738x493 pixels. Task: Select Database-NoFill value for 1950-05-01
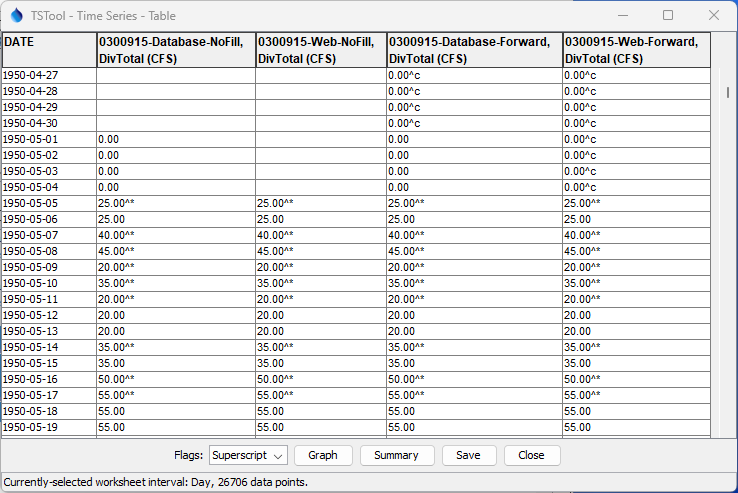(176, 139)
